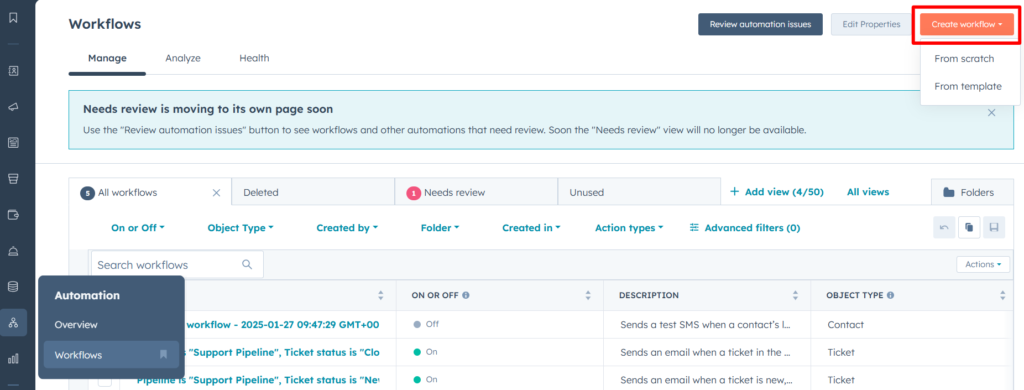Open the Reporting bar chart sidebar icon
The height and width of the screenshot is (390, 1024).
[x=13, y=358]
